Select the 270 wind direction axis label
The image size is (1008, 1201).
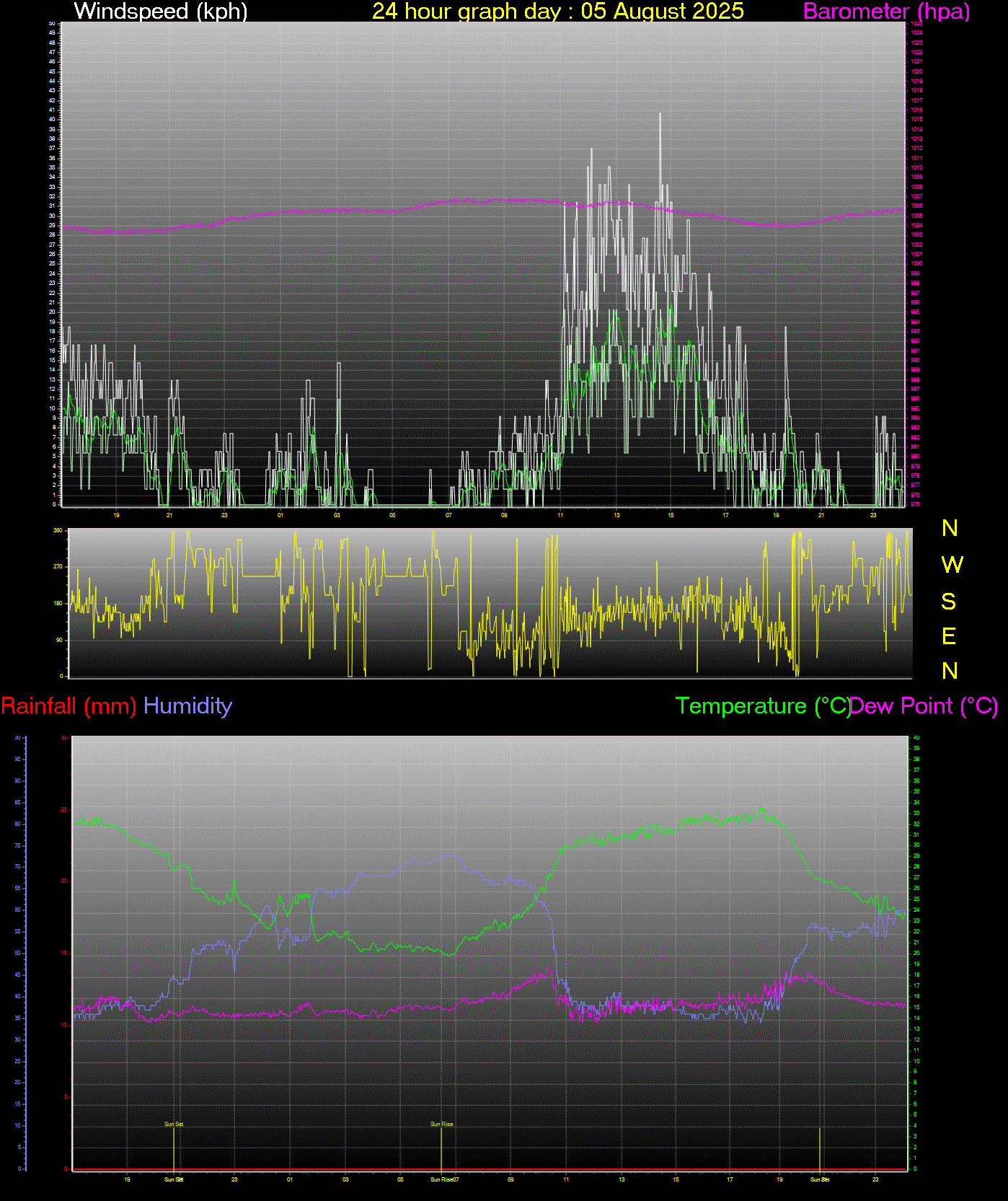click(58, 567)
